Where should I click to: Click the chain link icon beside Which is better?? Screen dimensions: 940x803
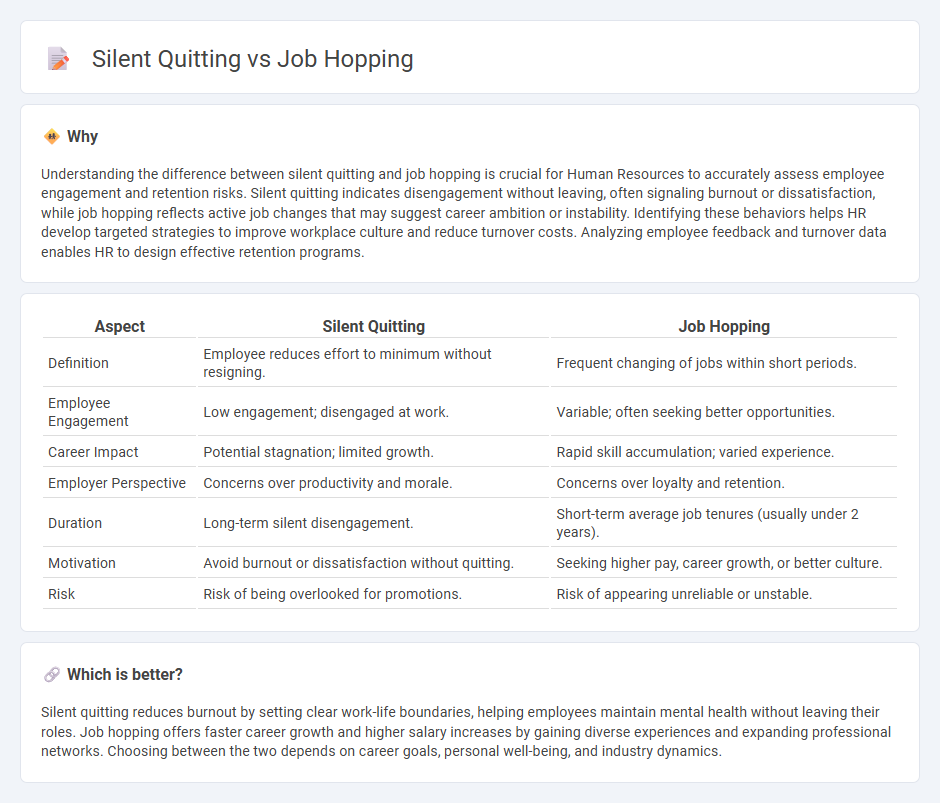click(52, 675)
